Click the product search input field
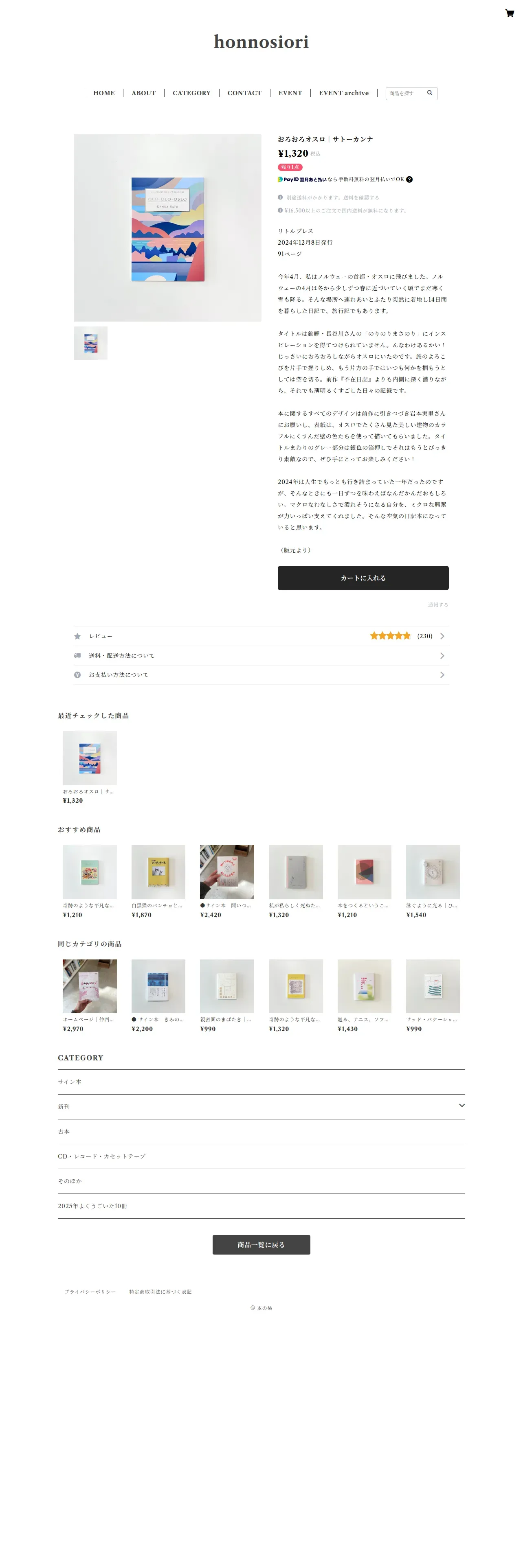 406,93
